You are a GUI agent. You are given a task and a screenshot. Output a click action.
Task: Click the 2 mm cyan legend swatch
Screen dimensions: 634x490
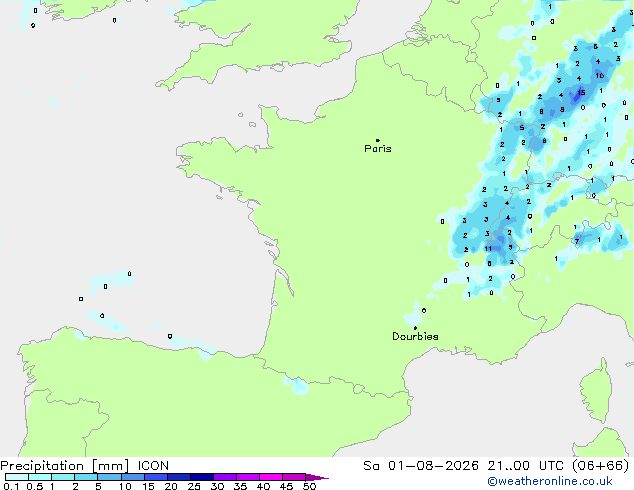coord(86,477)
